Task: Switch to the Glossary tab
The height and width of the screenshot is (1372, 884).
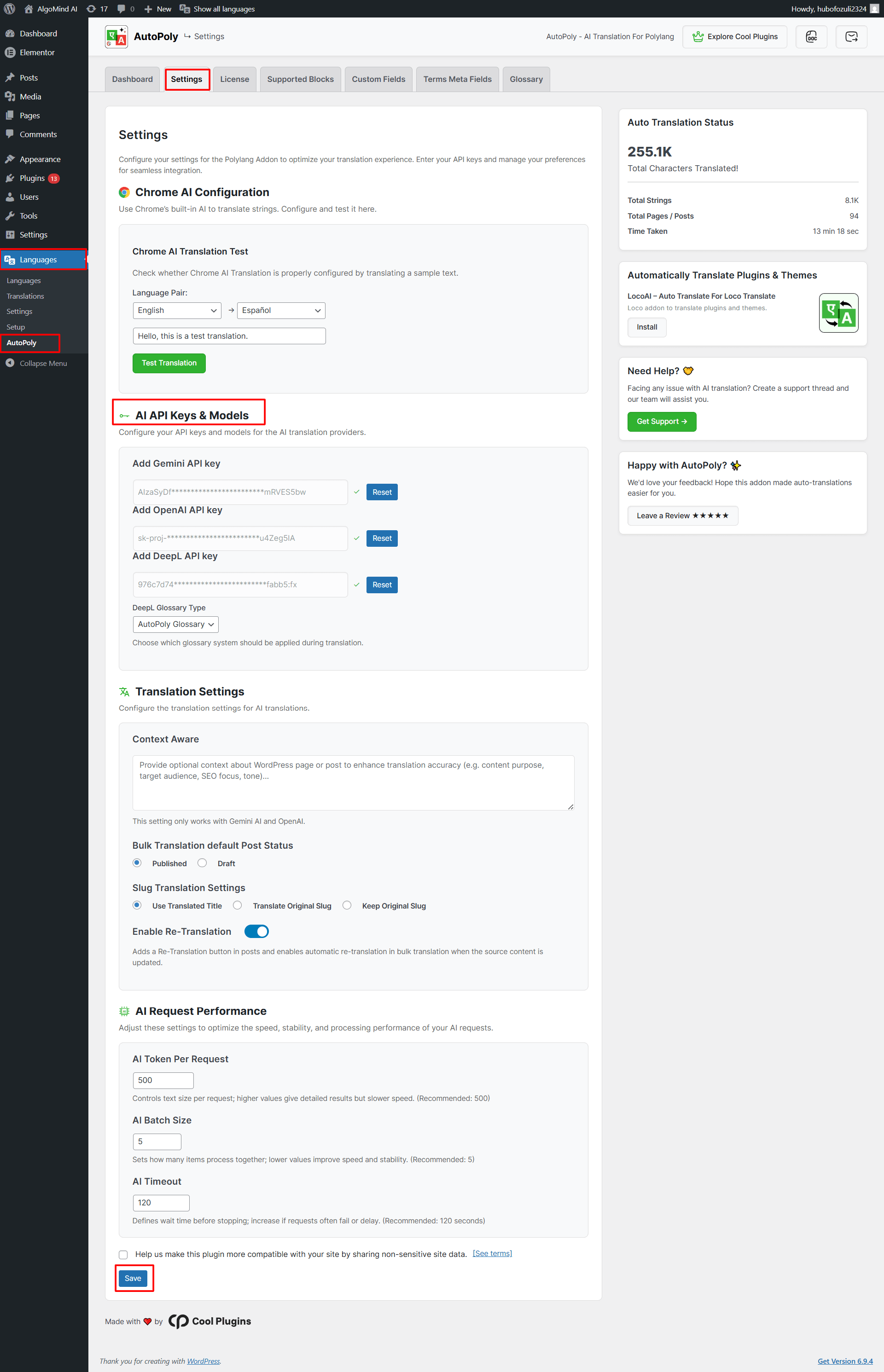Action: click(526, 79)
